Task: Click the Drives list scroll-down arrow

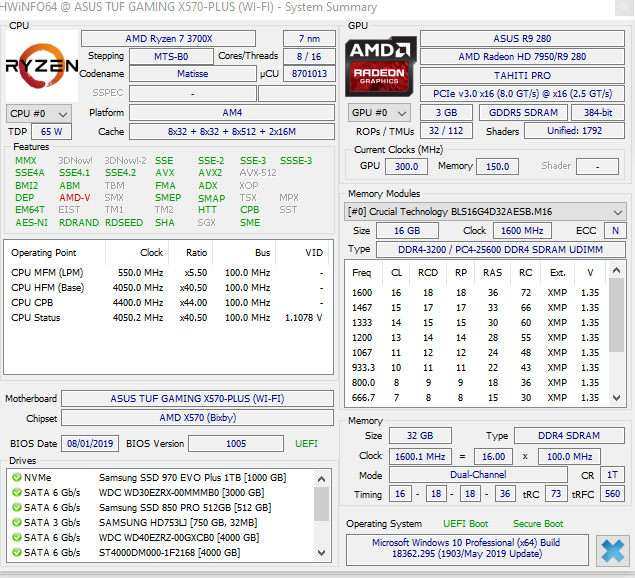Action: tap(322, 553)
